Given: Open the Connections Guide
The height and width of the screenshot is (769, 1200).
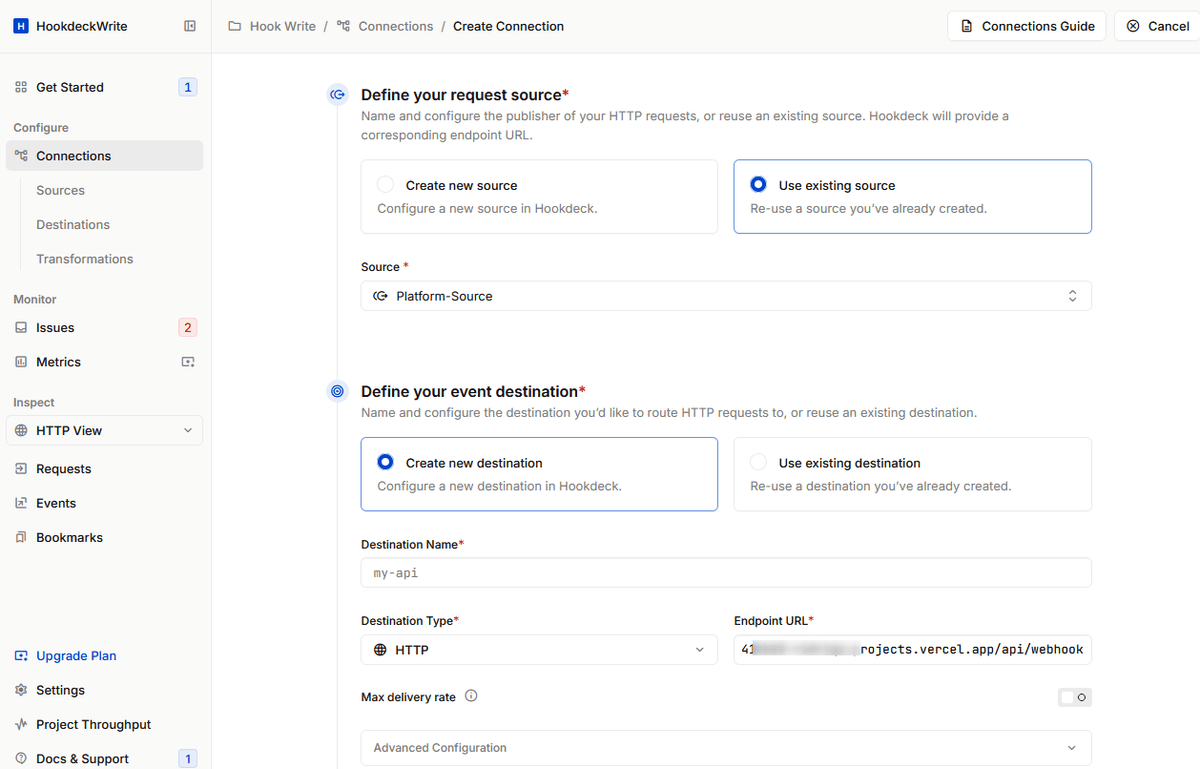Looking at the screenshot, I should pyautogui.click(x=1026, y=25).
